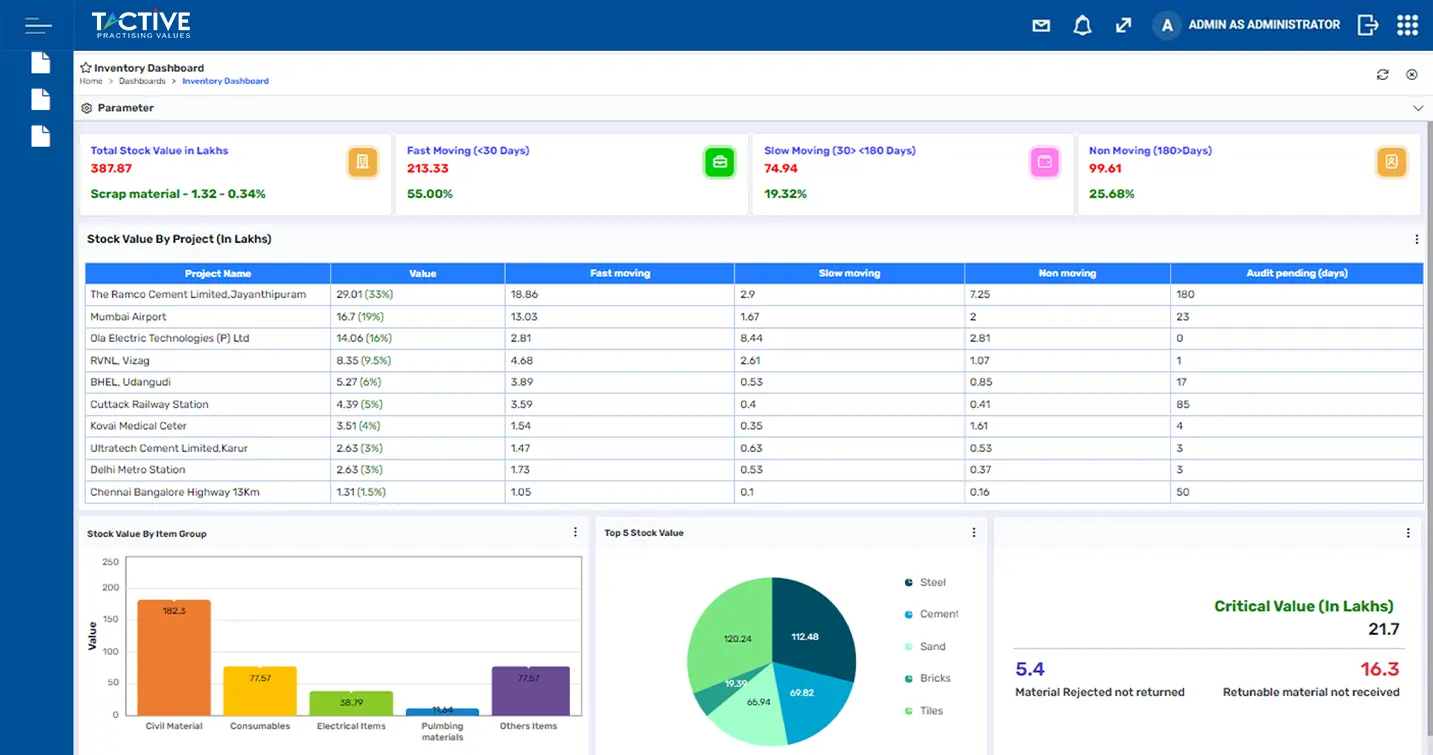Toggle the hamburger menu at top left
The width and height of the screenshot is (1433, 755).
pos(37,25)
